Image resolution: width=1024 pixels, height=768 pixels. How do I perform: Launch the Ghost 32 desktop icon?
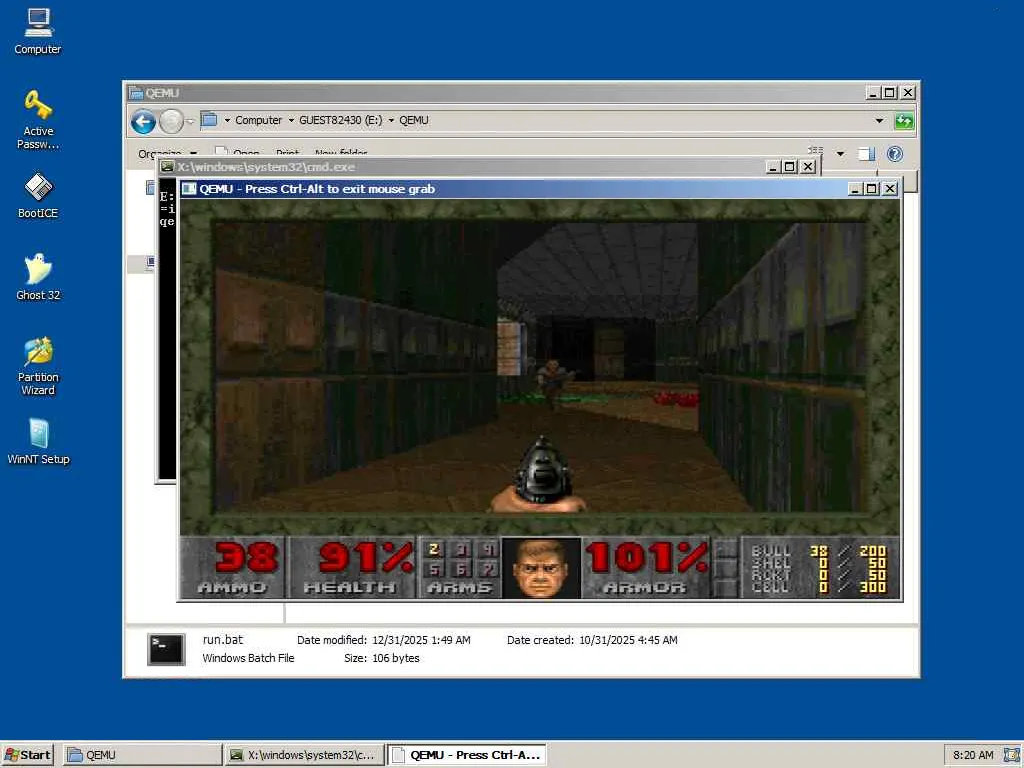click(38, 277)
